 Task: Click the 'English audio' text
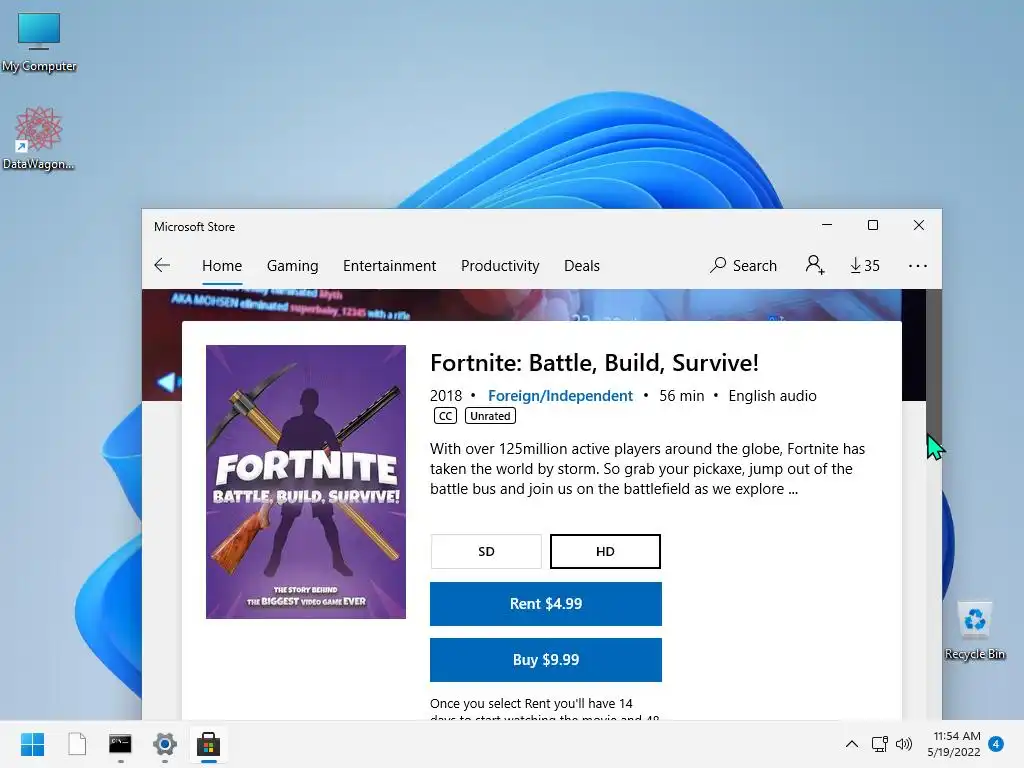[773, 396]
